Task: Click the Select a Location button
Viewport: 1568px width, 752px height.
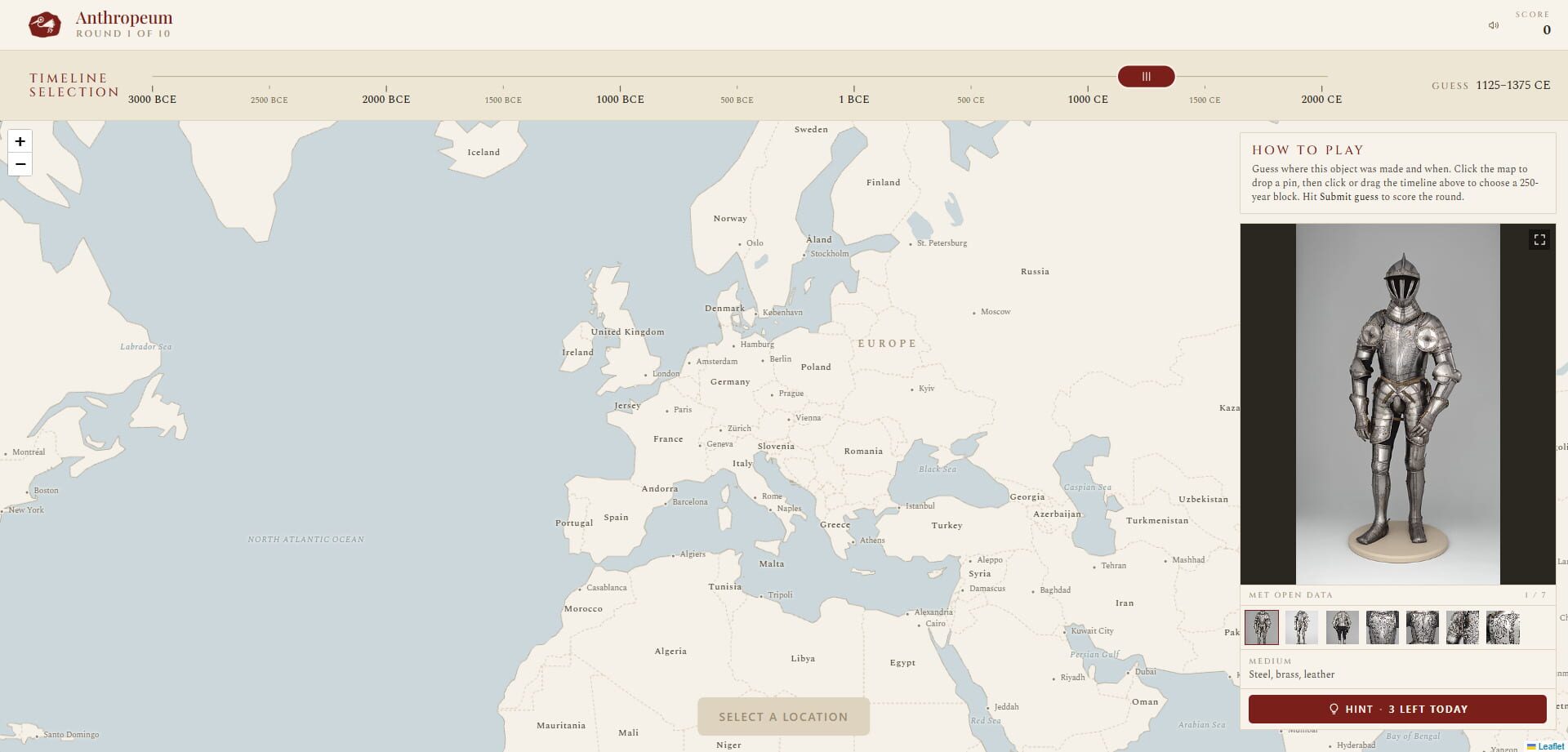Action: tap(783, 717)
